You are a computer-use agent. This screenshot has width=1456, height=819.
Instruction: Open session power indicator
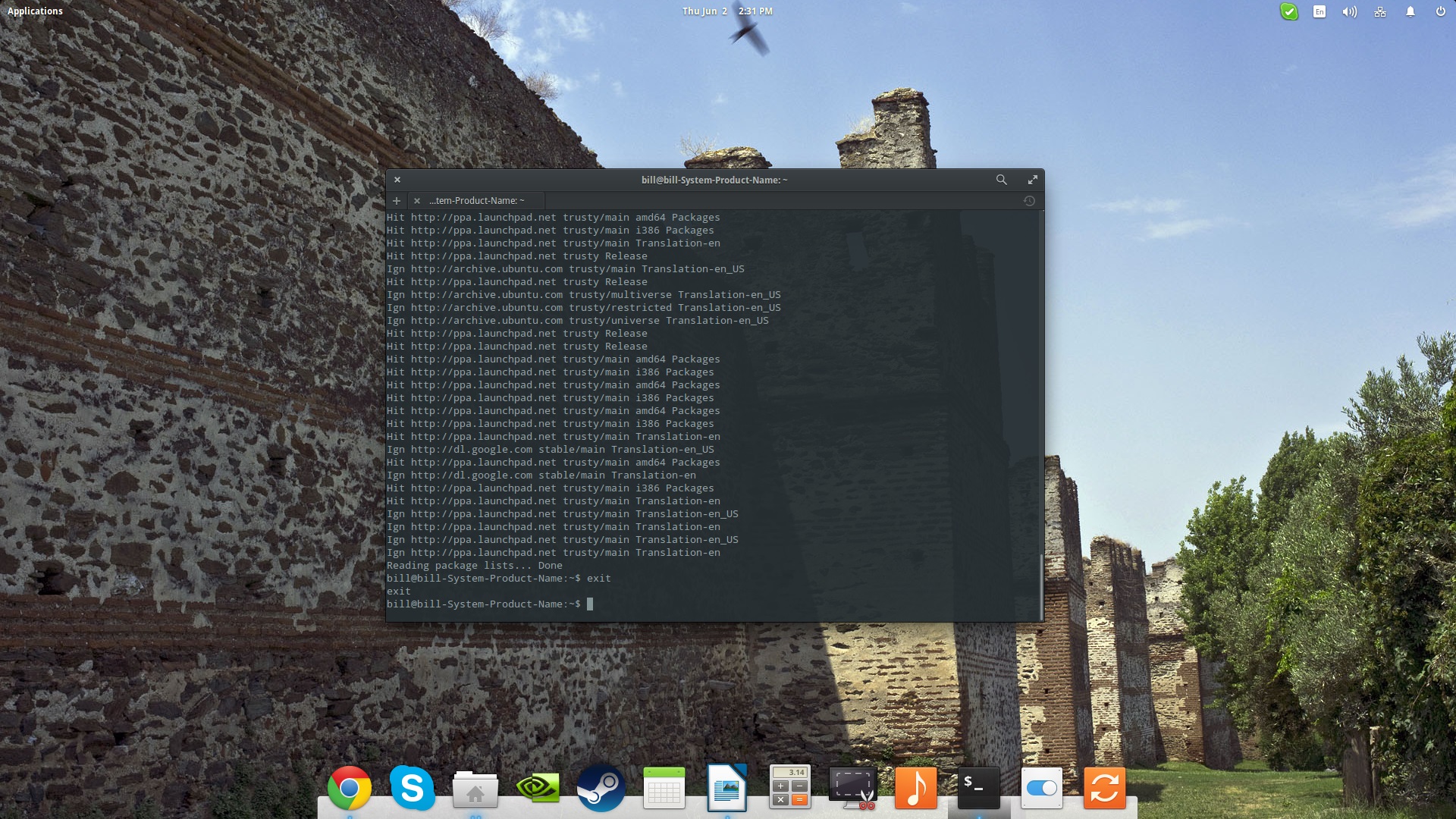coord(1440,11)
